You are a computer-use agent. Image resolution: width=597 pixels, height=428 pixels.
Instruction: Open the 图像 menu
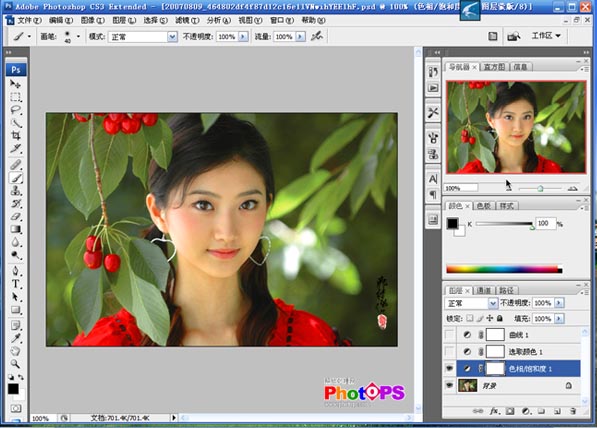pyautogui.click(x=93, y=20)
